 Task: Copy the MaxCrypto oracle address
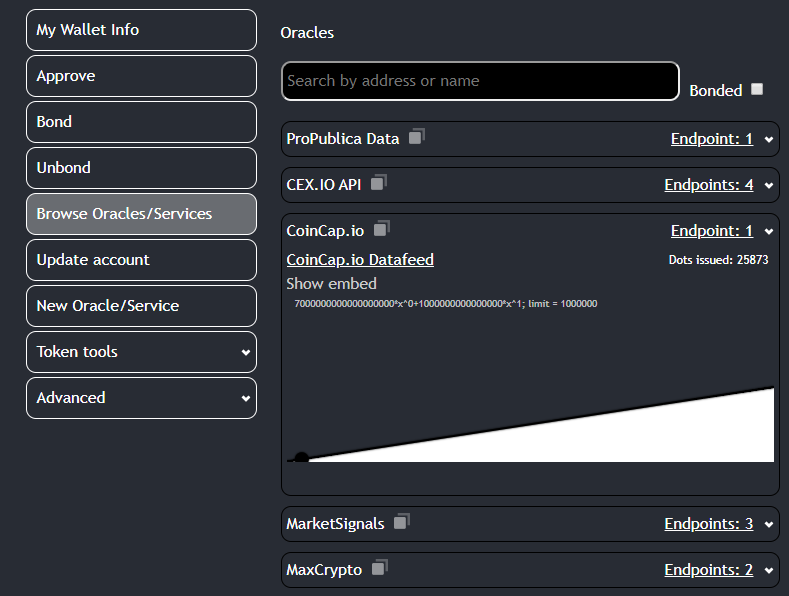coord(379,568)
